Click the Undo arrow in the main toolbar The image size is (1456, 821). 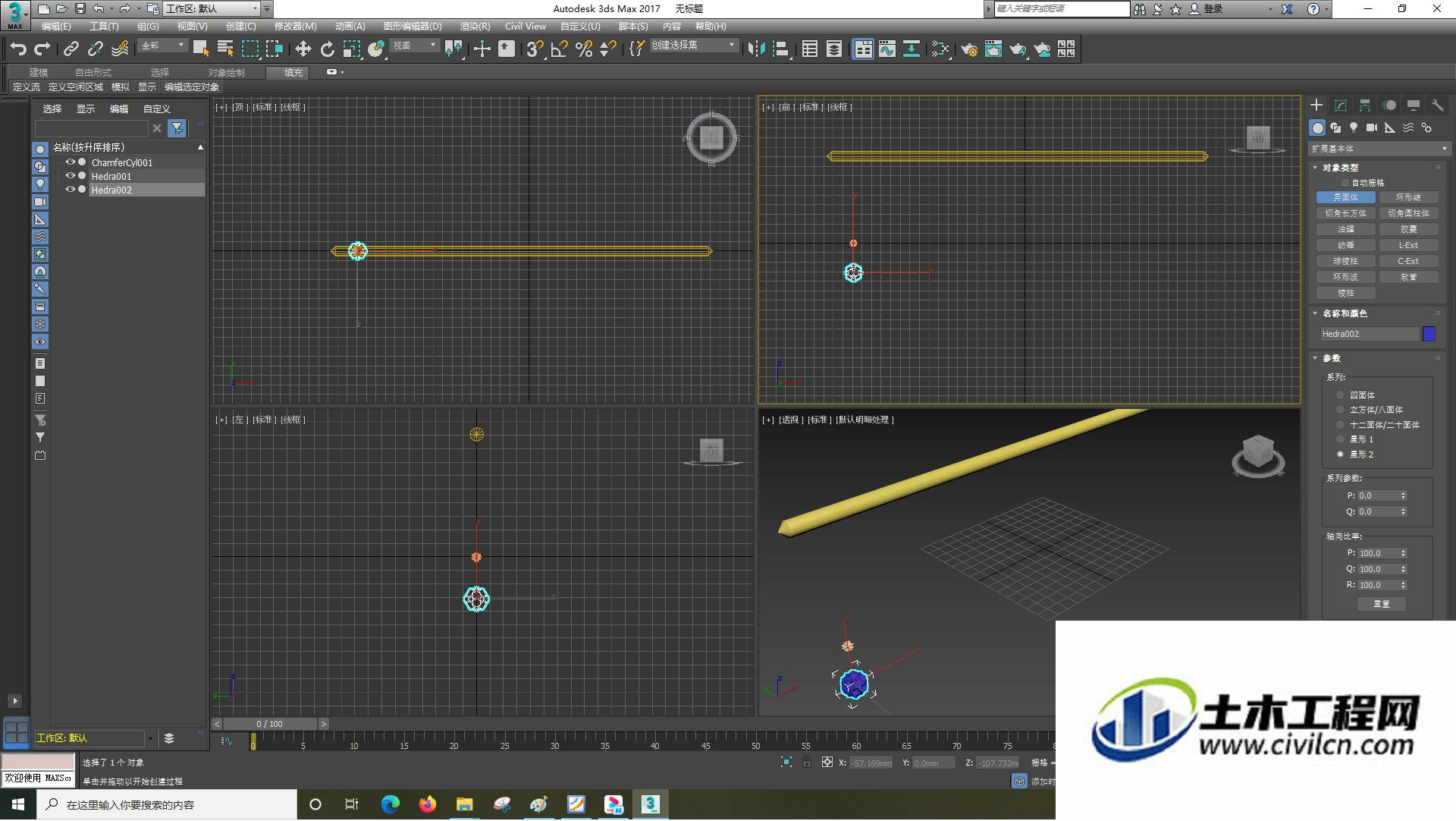coord(18,49)
